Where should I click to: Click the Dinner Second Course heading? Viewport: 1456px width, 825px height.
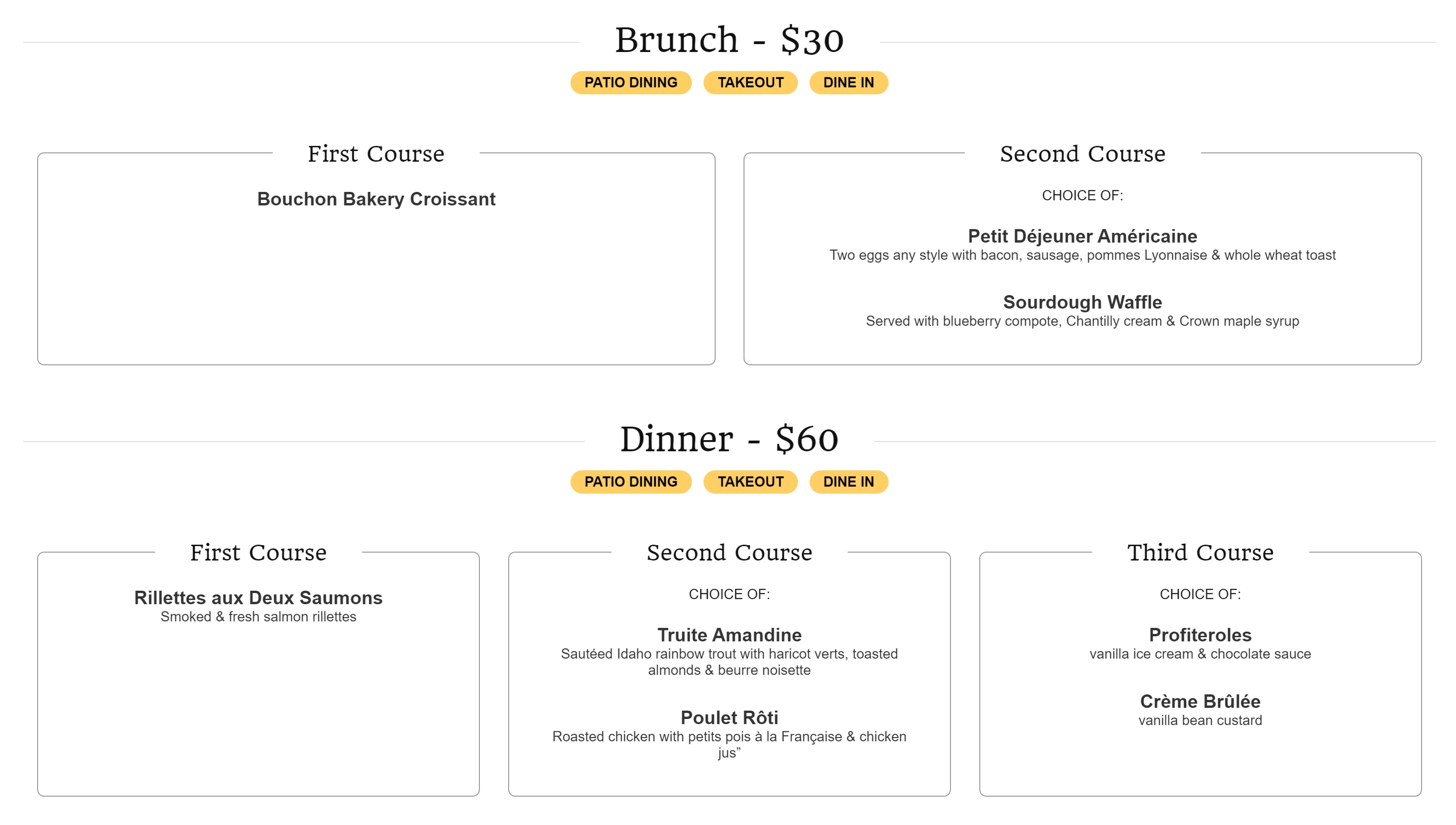pyautogui.click(x=729, y=553)
